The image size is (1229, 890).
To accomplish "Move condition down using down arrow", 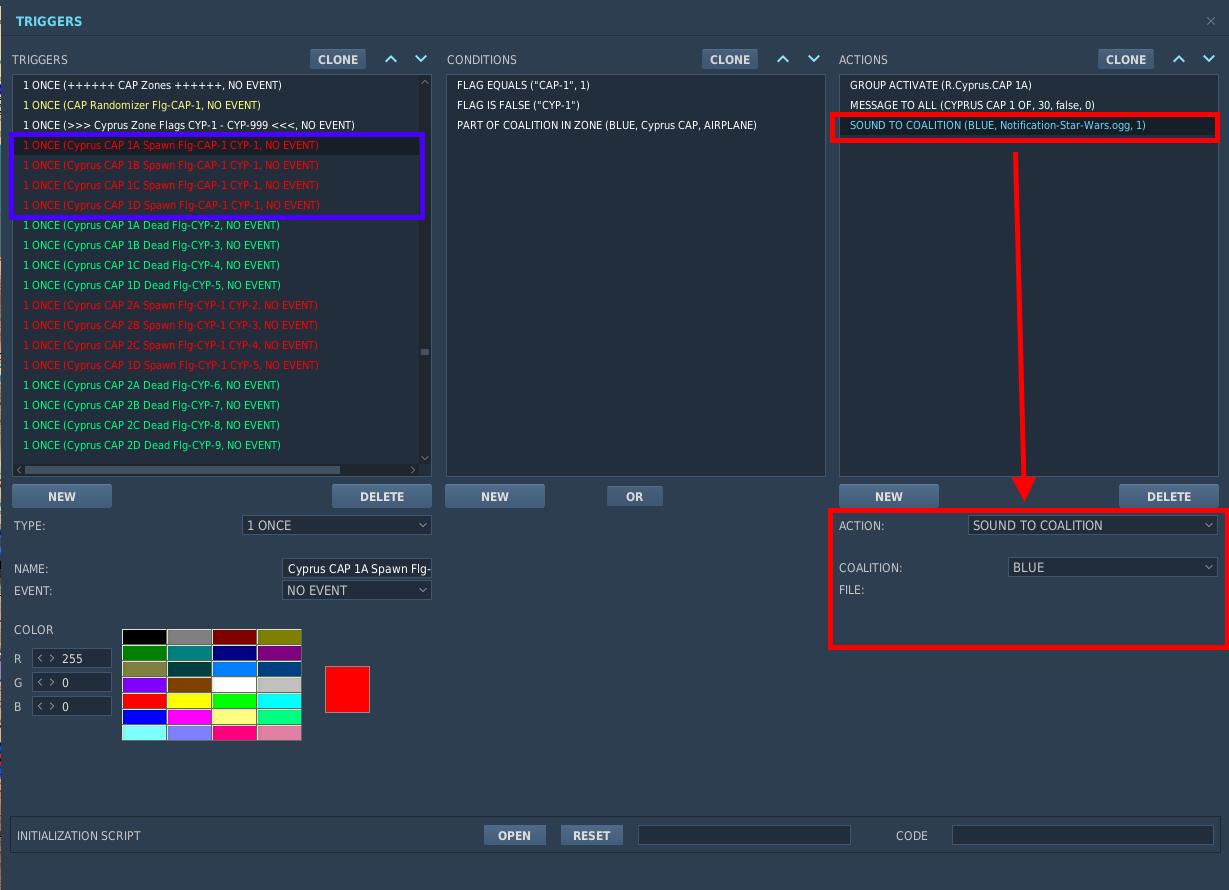I will 813,59.
